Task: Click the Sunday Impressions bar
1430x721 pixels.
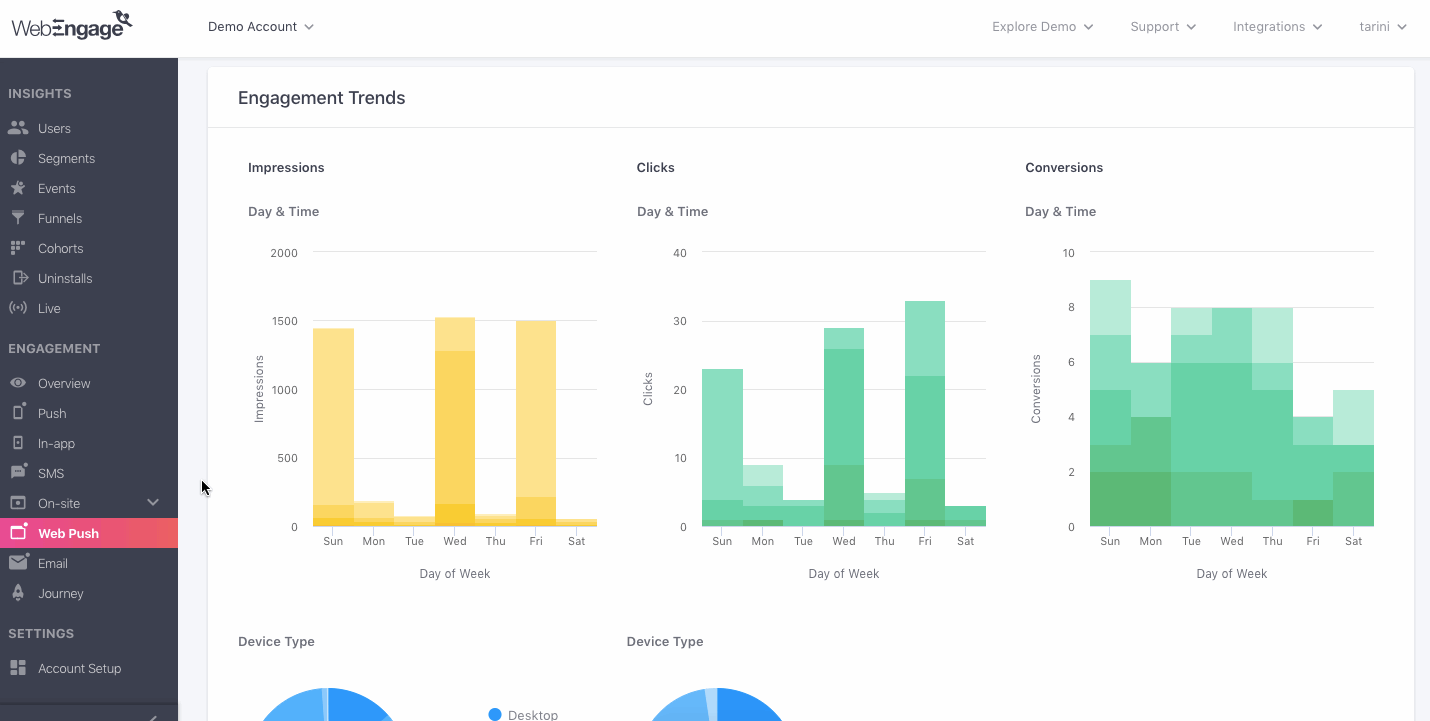Action: [x=333, y=427]
